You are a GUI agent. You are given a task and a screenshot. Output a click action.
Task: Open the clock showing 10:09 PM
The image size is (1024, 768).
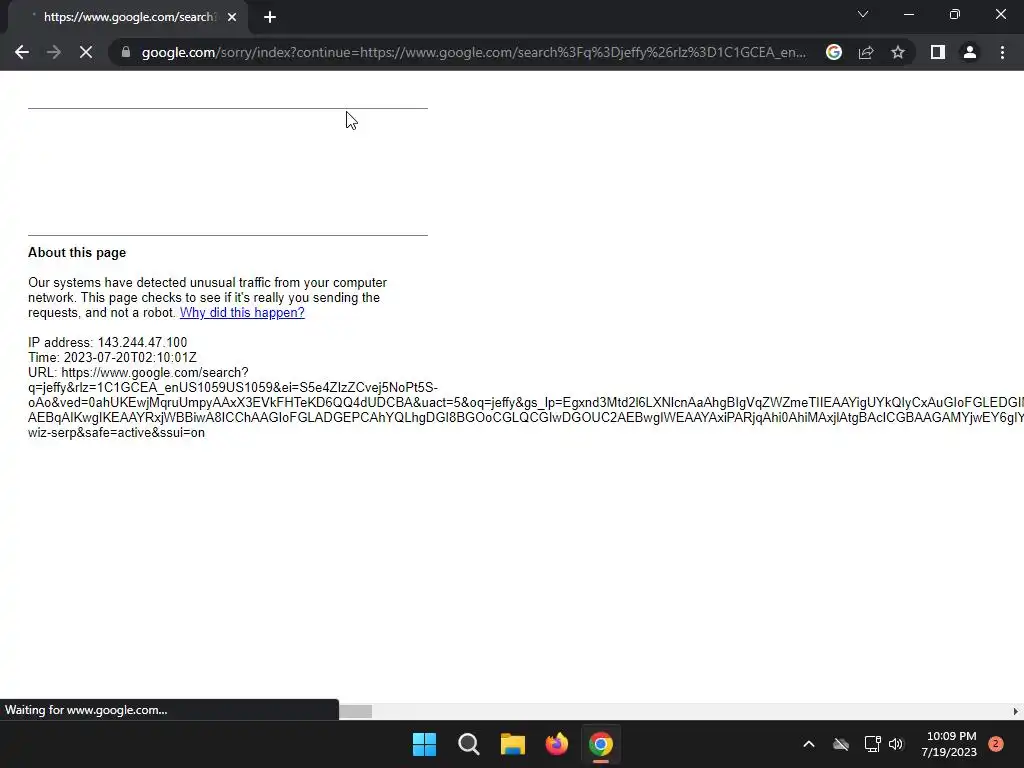click(x=950, y=744)
